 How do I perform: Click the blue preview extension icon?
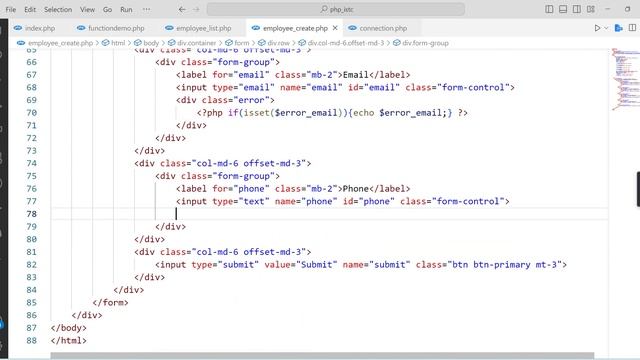pyautogui.click(x=619, y=28)
